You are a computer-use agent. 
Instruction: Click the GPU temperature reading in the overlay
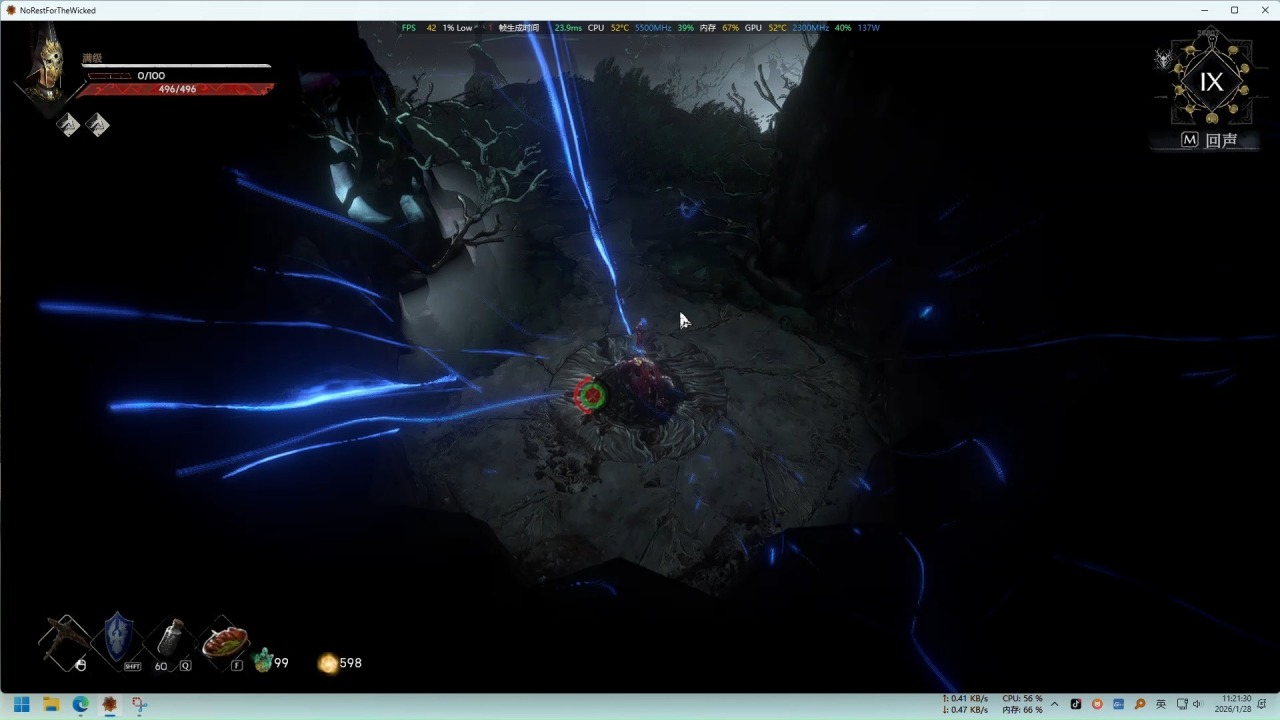coord(778,28)
